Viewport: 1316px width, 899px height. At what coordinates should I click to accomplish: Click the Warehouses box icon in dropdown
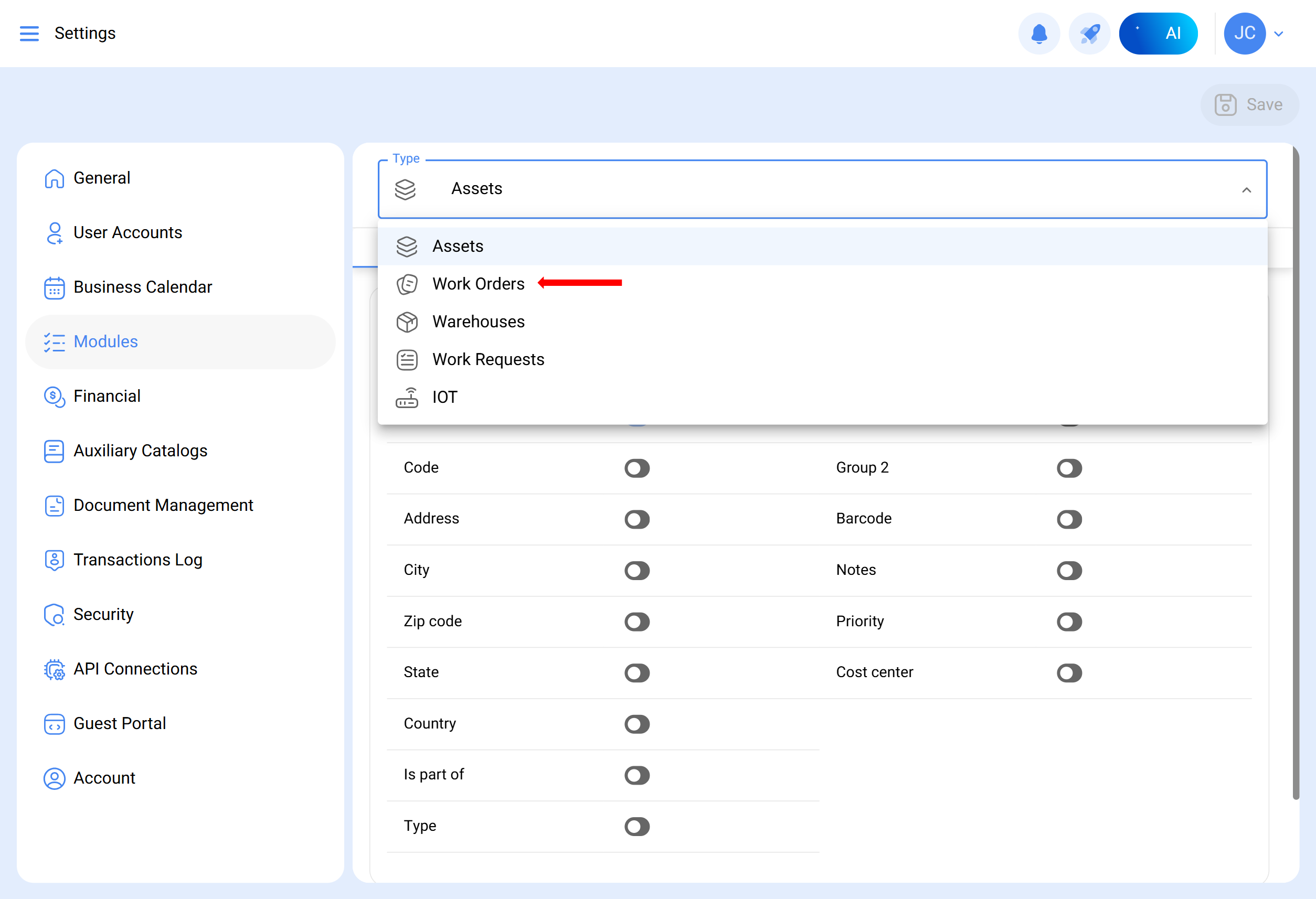pos(407,322)
